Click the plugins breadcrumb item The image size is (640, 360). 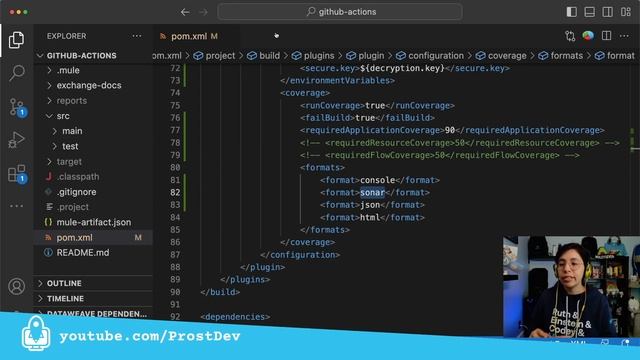pyautogui.click(x=313, y=56)
